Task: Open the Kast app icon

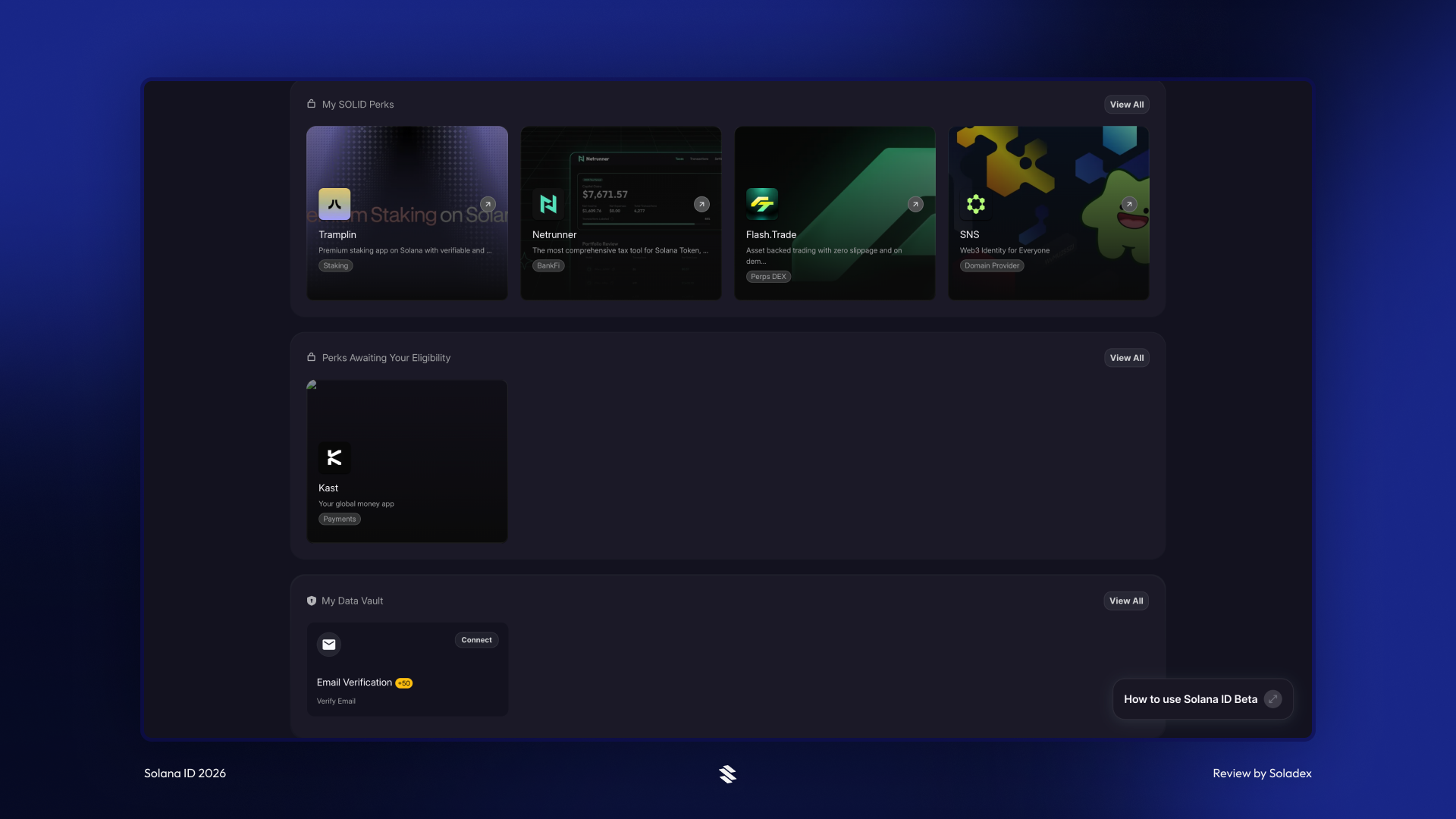Action: coord(334,457)
